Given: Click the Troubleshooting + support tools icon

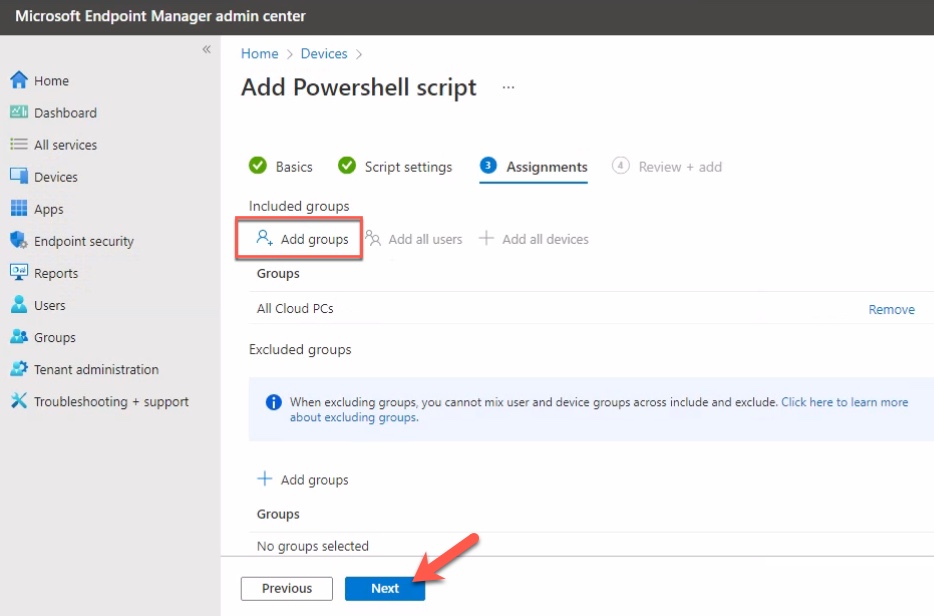Looking at the screenshot, I should tap(18, 401).
